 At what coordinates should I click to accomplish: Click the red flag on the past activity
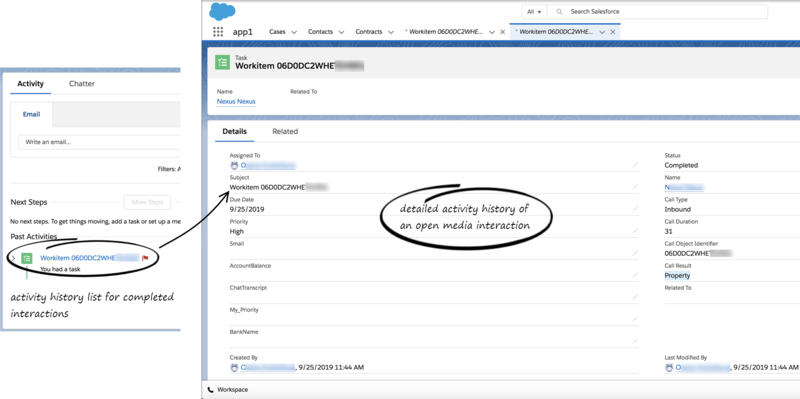(145, 258)
